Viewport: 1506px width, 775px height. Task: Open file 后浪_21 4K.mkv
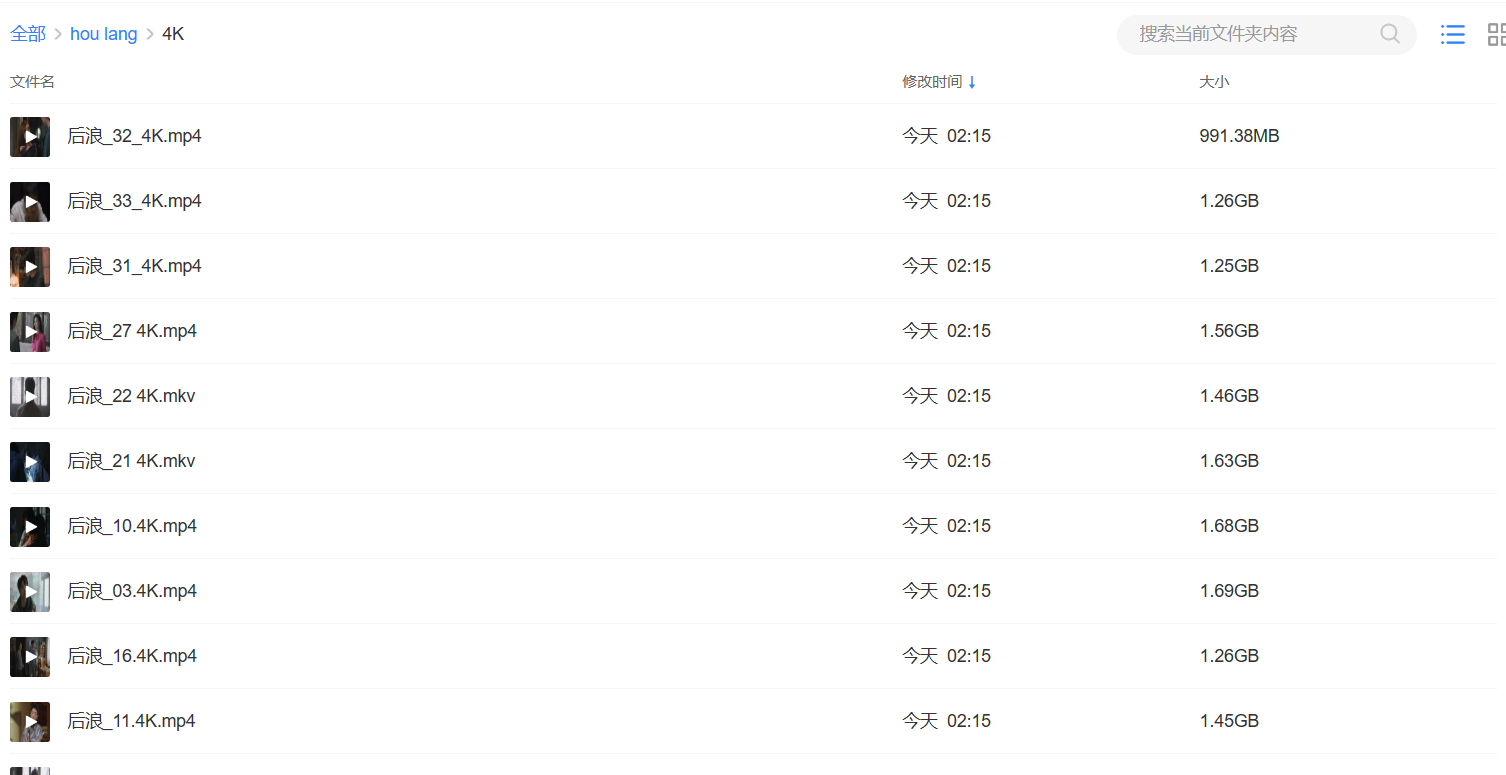coord(131,461)
